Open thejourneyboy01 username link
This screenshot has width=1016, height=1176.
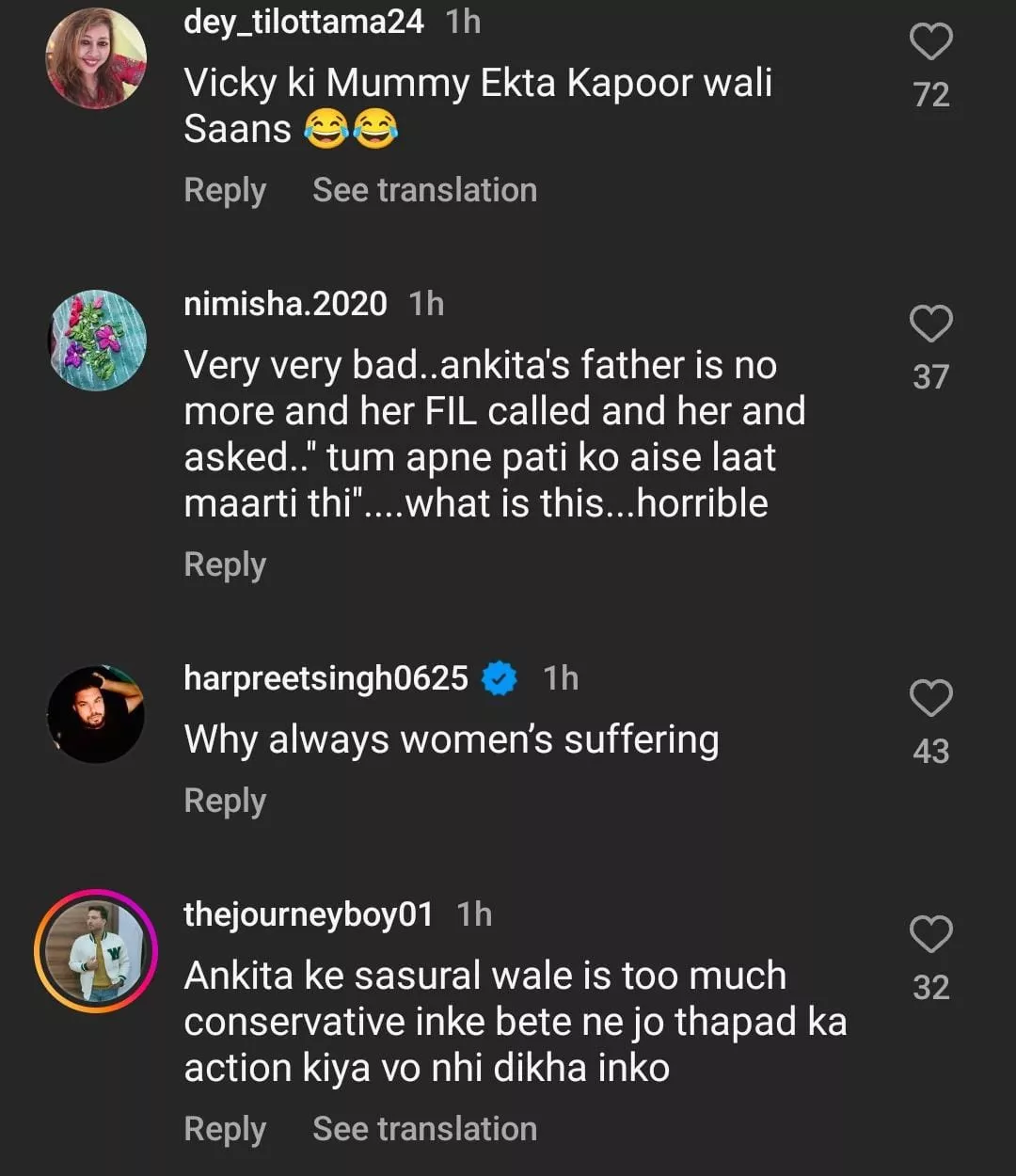point(308,914)
